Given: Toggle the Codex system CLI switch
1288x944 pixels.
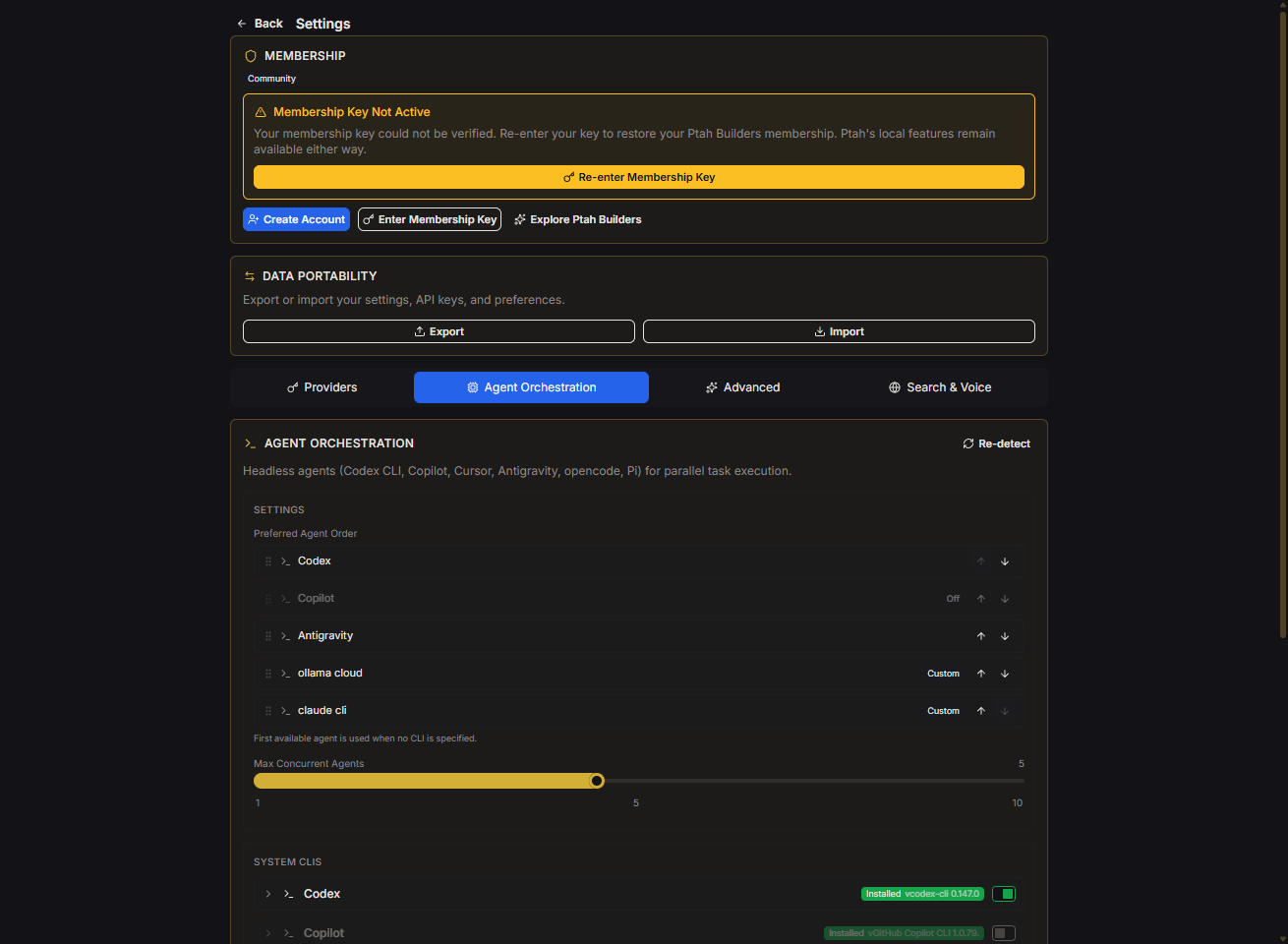Looking at the screenshot, I should pos(1004,894).
